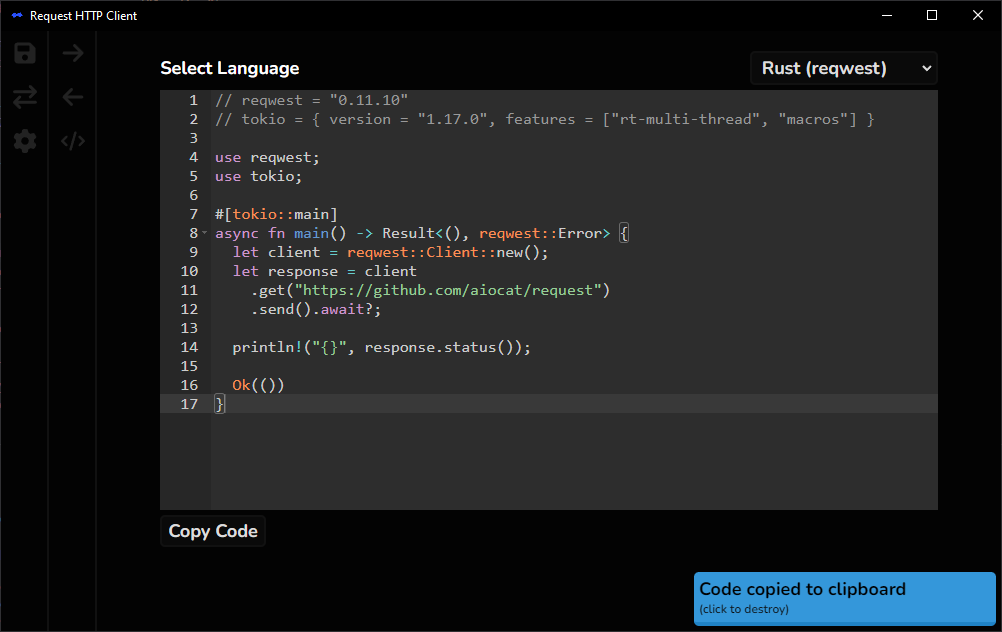Click line number 13 in the gutter
This screenshot has width=1002, height=632.
[189, 328]
